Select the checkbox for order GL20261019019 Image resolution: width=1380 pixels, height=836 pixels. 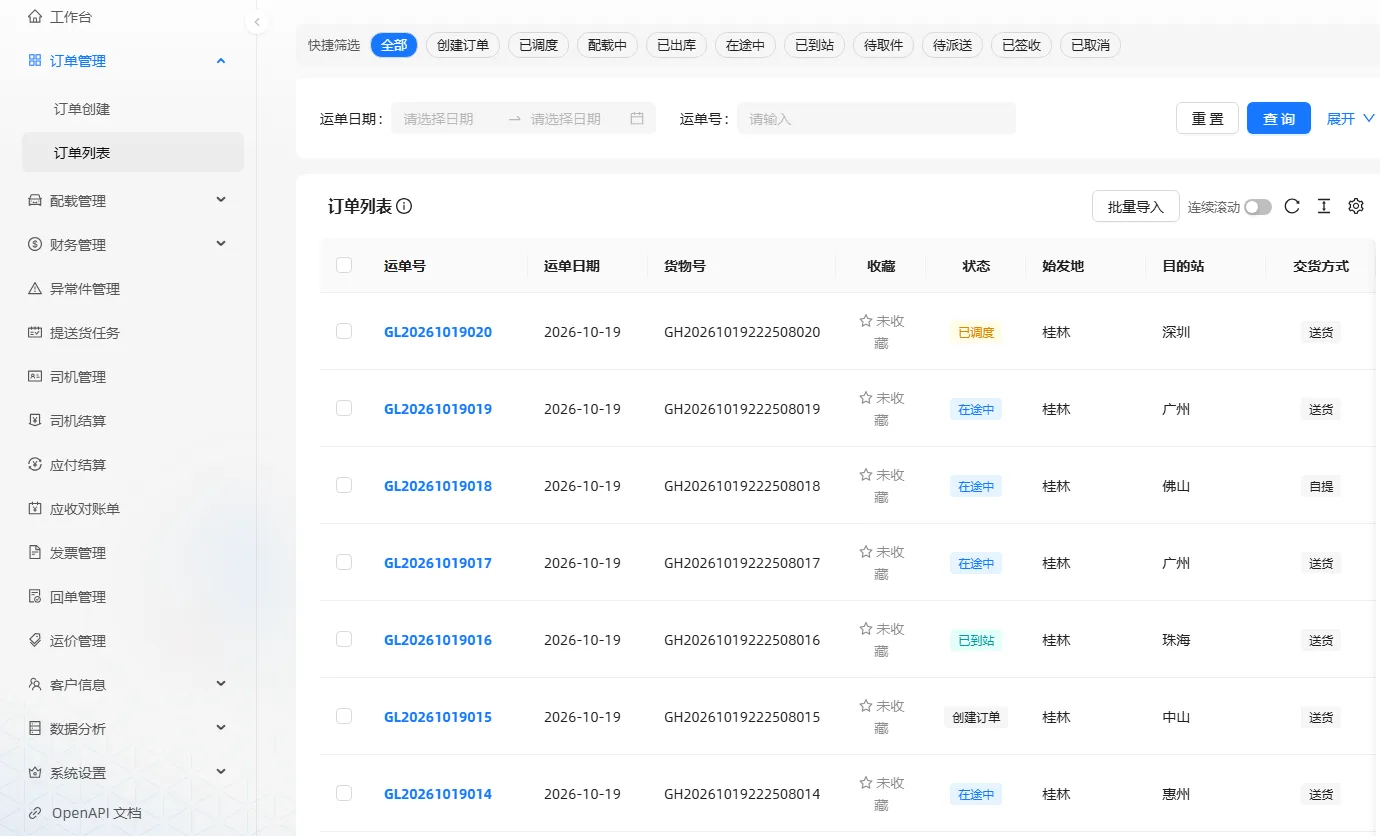[344, 408]
